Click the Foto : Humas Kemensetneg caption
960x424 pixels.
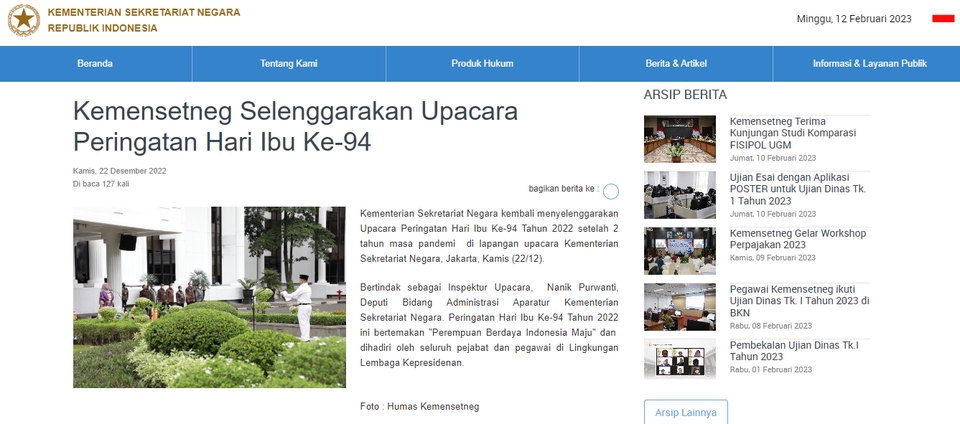click(420, 406)
